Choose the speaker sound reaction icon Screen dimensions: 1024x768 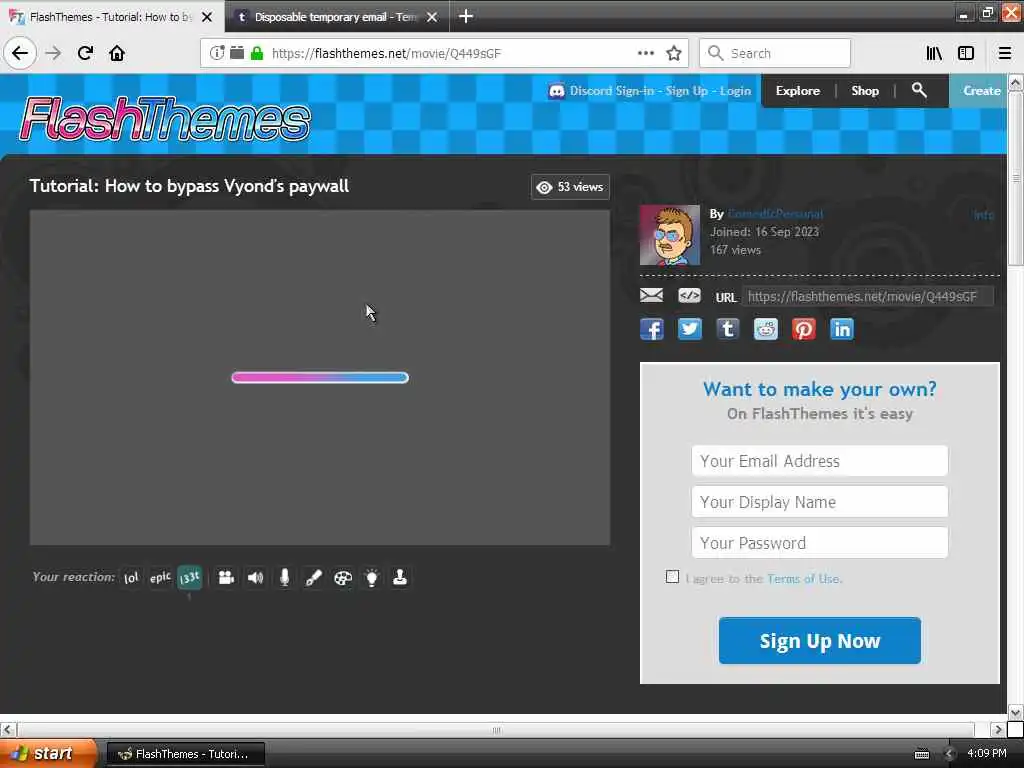coord(255,577)
